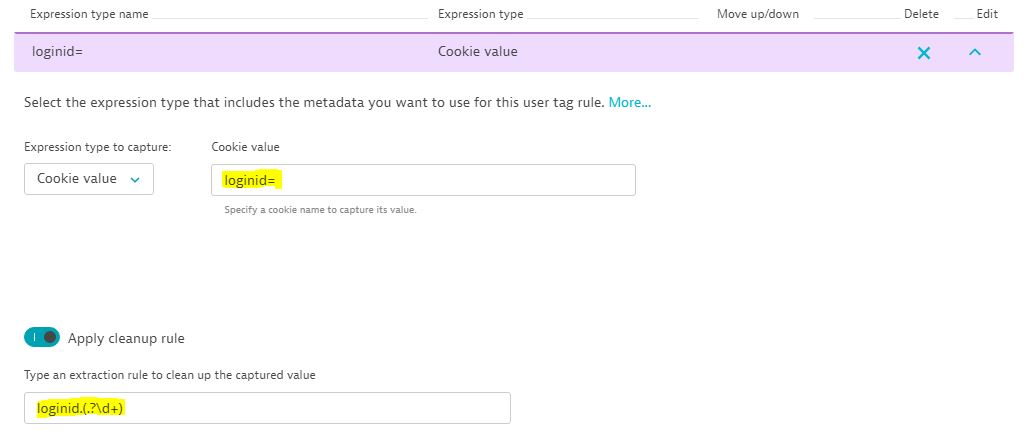Disable the Apply cleanup rule toggle

pos(42,338)
